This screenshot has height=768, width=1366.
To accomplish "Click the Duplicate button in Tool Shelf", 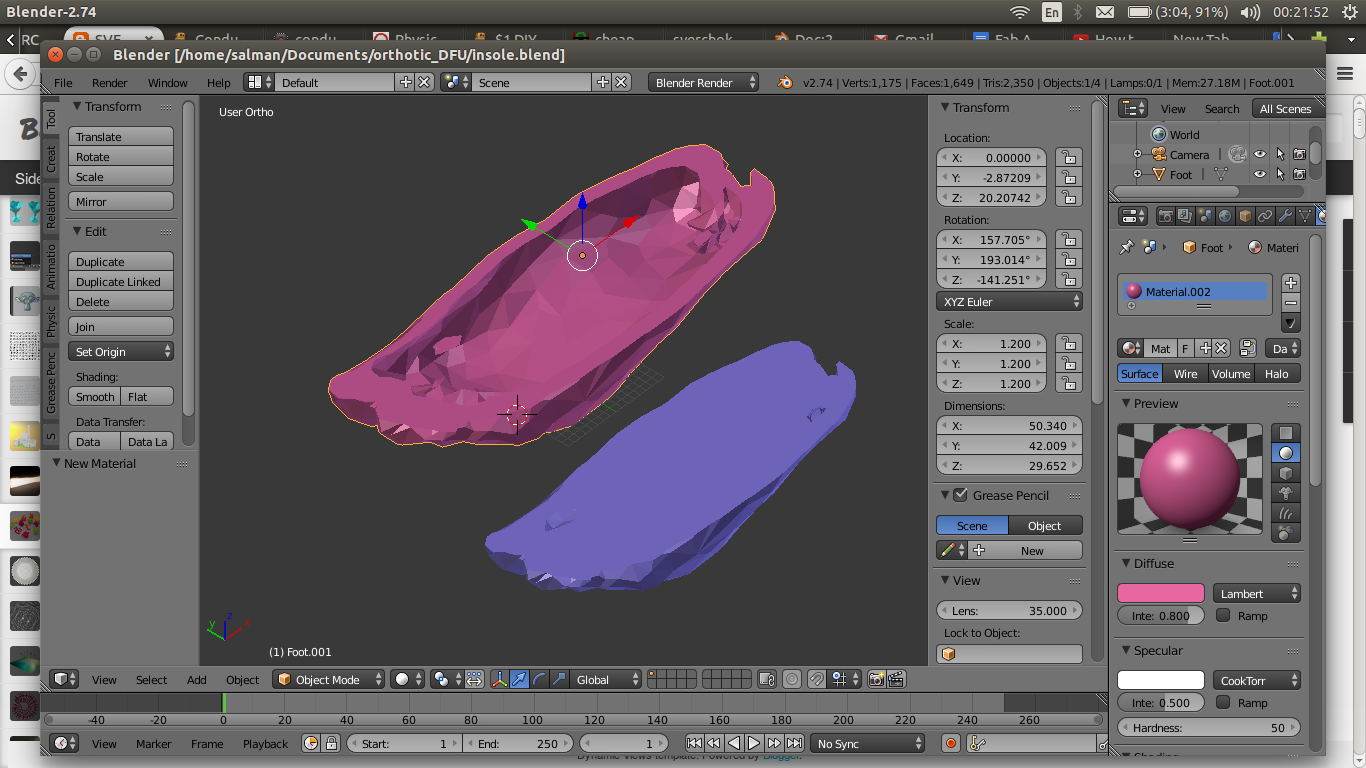I will (x=120, y=261).
